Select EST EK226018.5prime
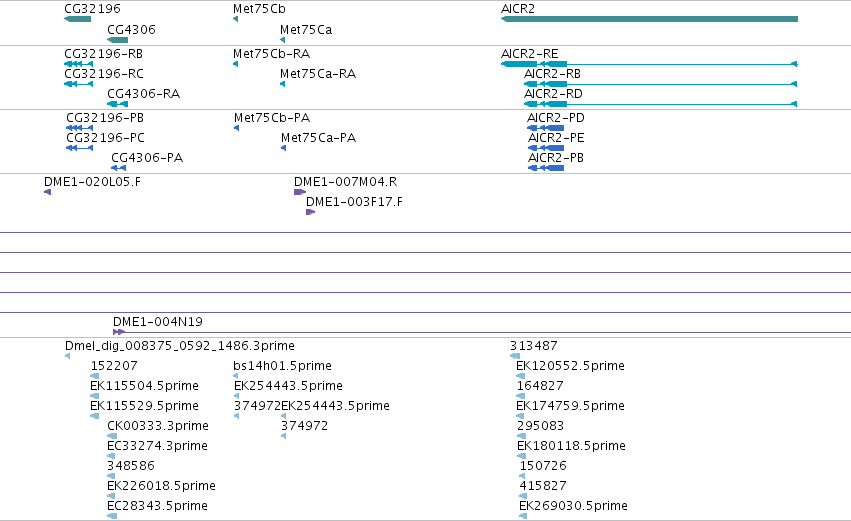The height and width of the screenshot is (521, 851). click(x=161, y=485)
